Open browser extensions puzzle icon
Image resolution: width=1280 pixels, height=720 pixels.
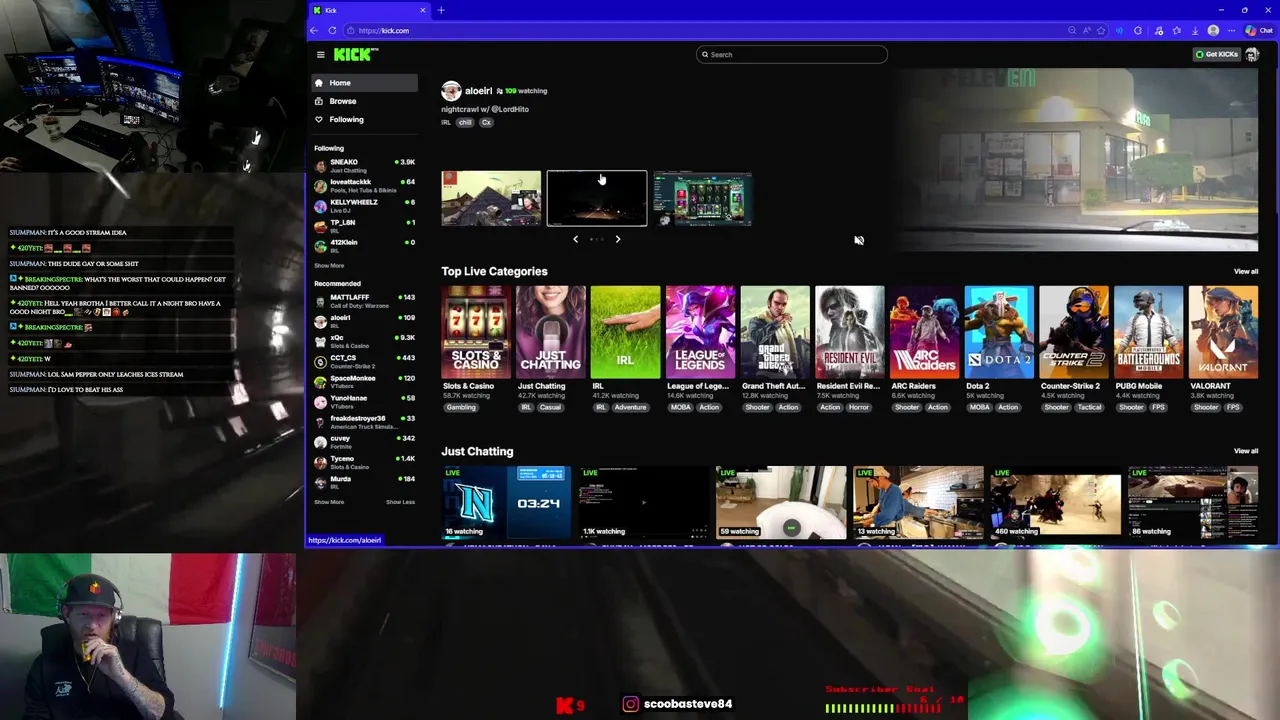click(x=1138, y=31)
